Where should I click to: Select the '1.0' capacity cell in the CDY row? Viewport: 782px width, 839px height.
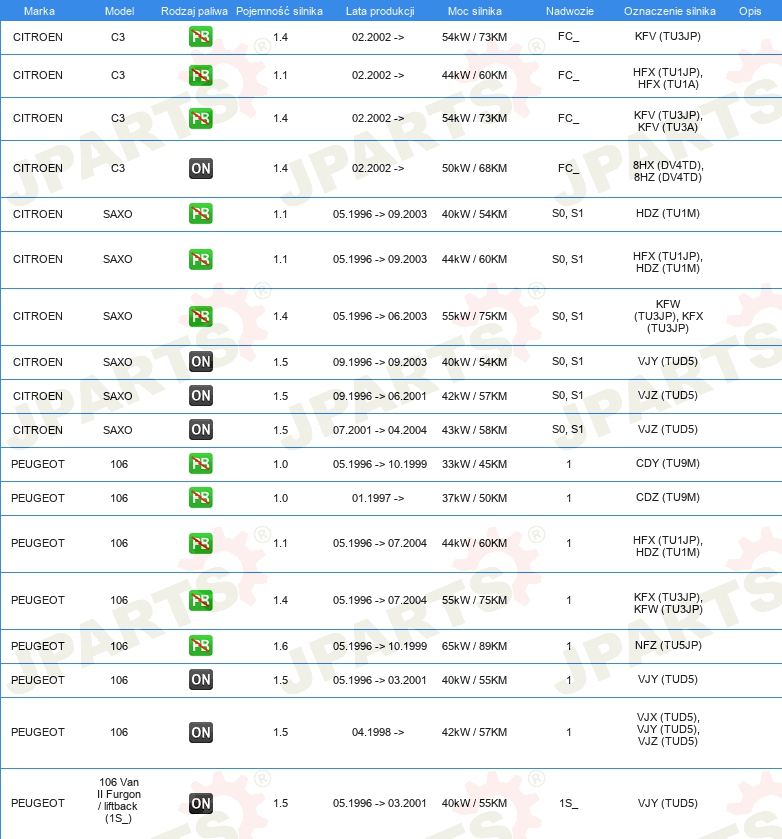[280, 464]
